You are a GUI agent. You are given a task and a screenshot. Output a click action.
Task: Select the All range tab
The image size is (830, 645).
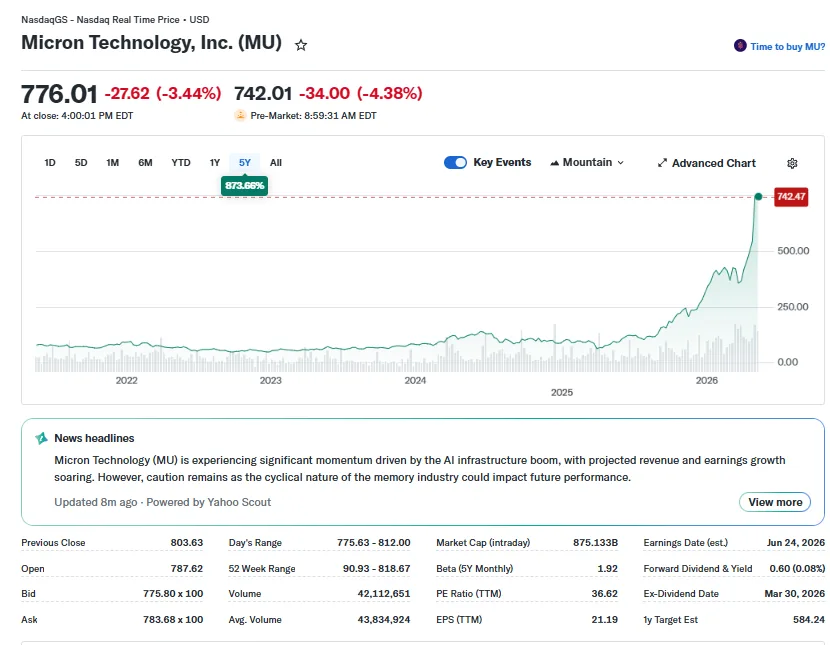(x=276, y=162)
